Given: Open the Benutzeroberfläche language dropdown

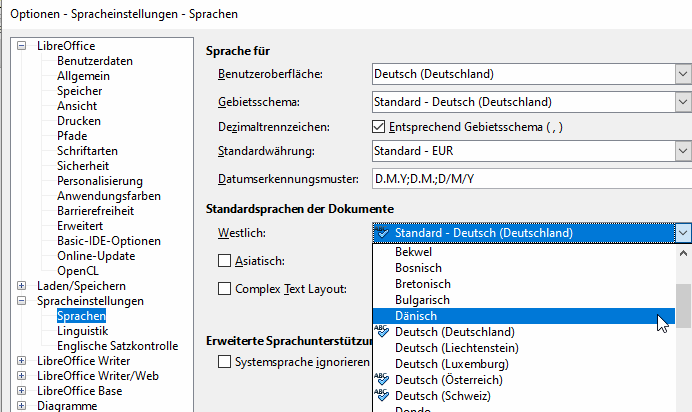Looking at the screenshot, I should tap(682, 74).
